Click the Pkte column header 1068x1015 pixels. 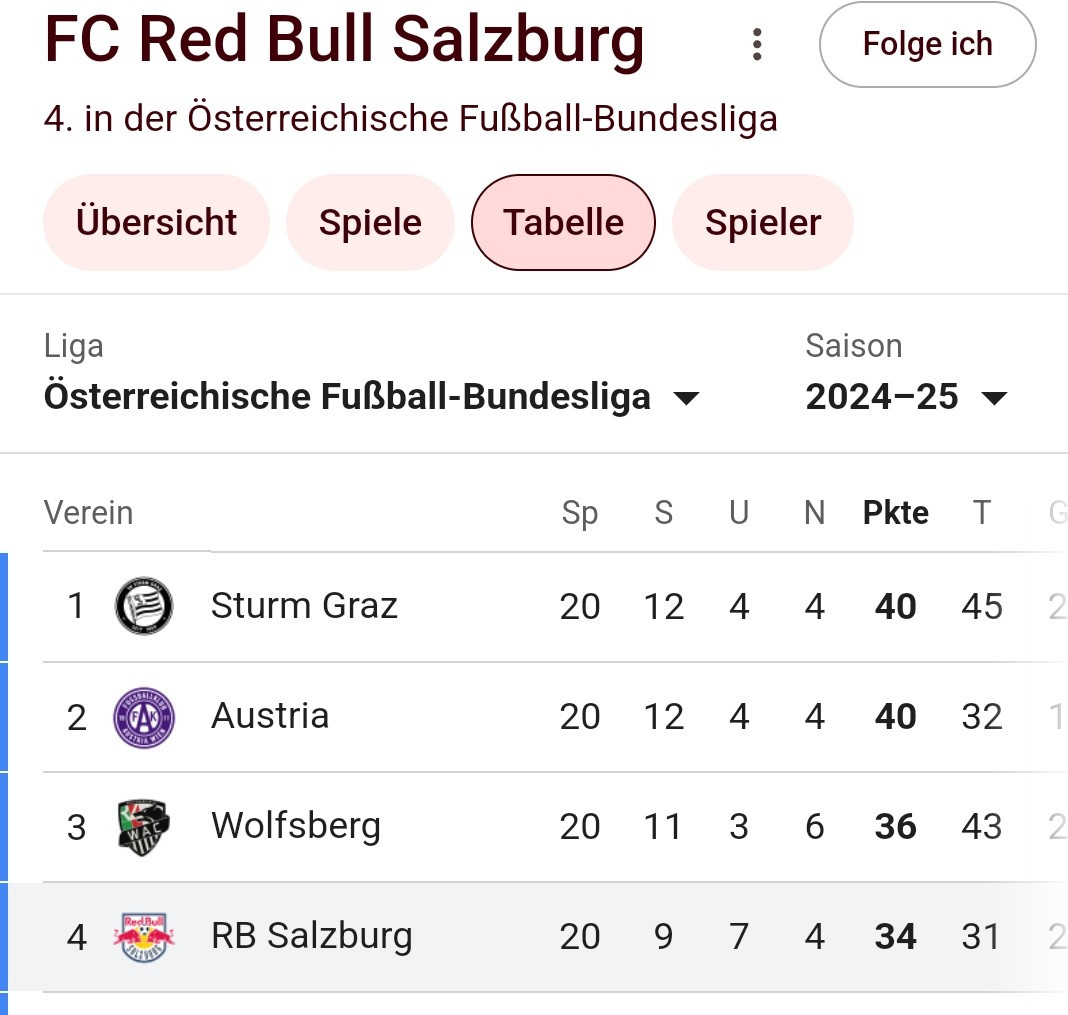point(895,513)
